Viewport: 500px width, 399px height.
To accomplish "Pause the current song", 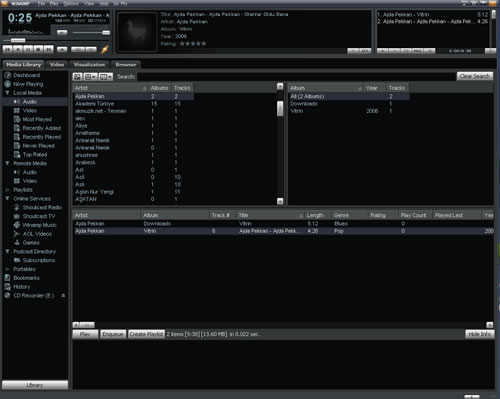I will point(28,49).
